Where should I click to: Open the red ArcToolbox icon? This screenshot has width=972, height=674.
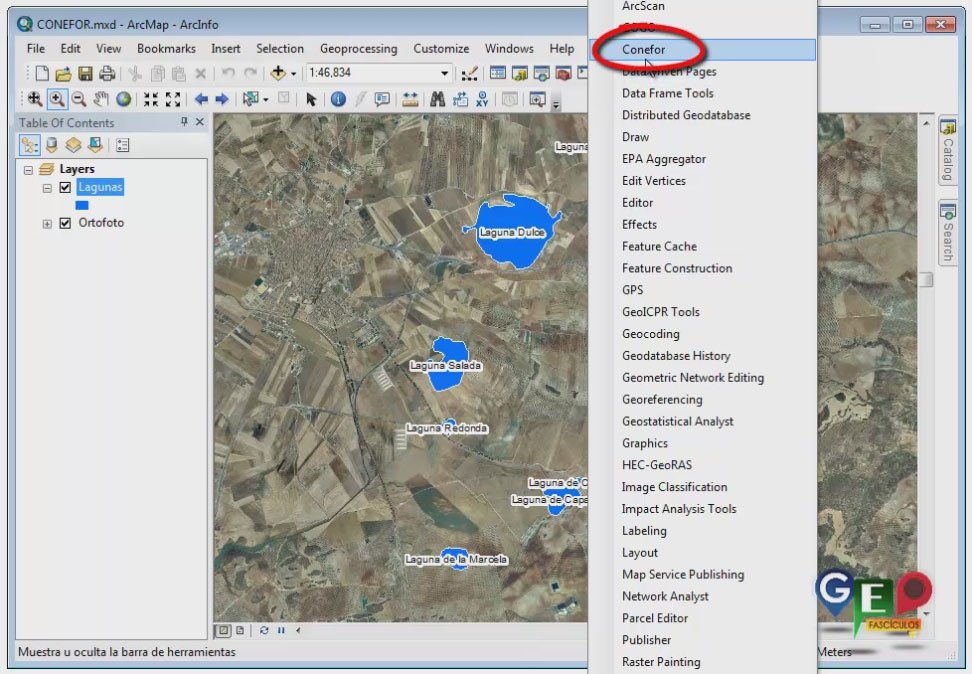pos(563,73)
